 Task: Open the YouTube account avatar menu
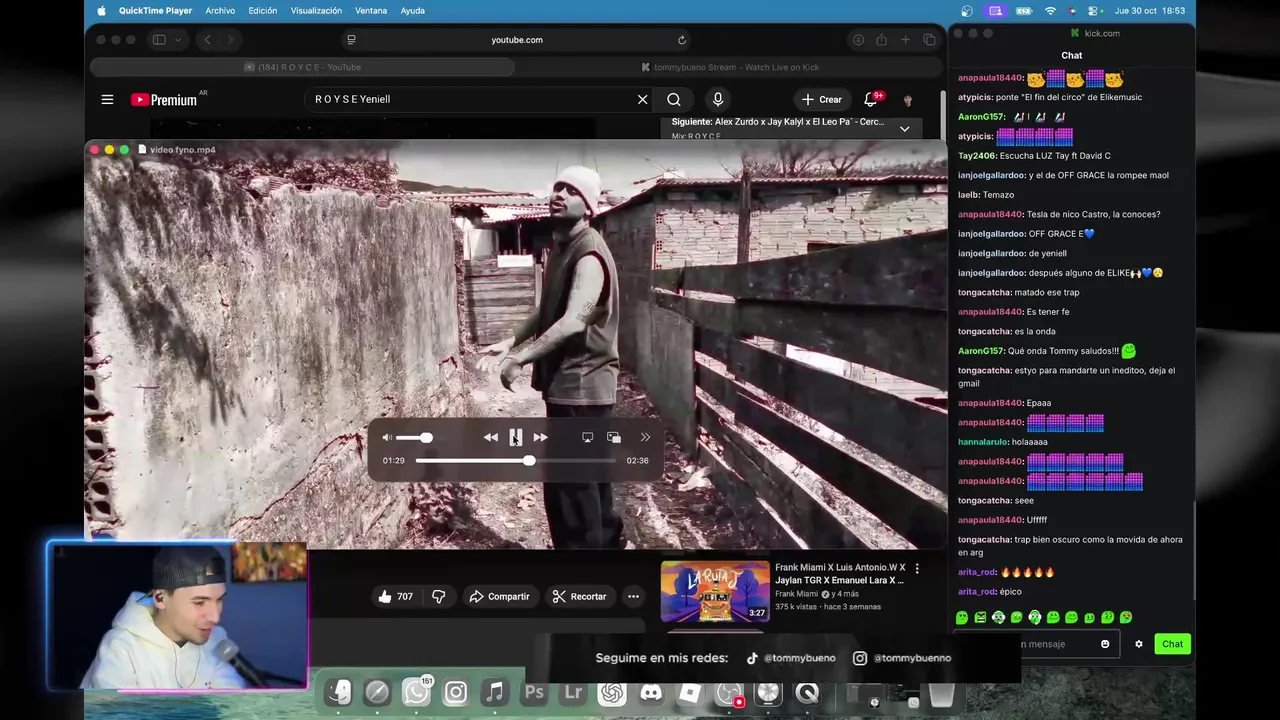coord(908,100)
